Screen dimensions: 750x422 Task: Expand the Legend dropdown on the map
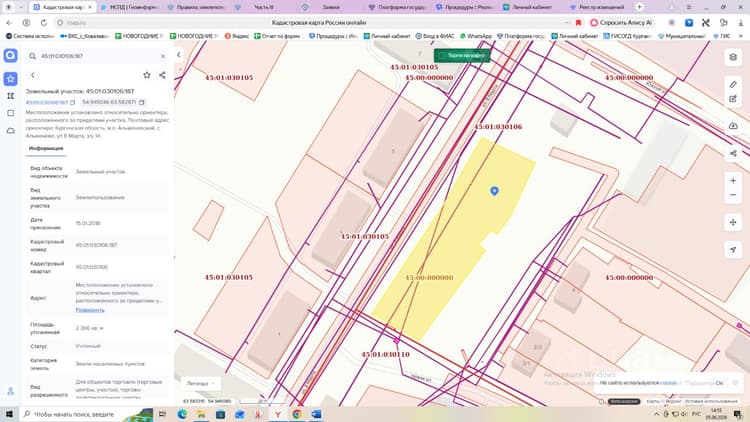point(200,383)
